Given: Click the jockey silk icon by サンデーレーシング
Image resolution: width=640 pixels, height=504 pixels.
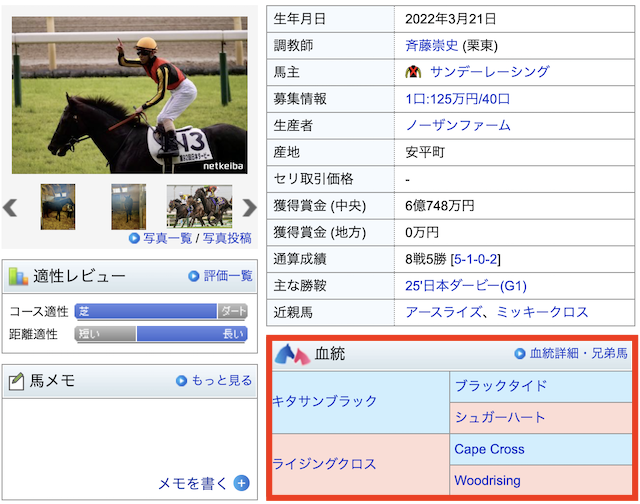Looking at the screenshot, I should tap(414, 72).
